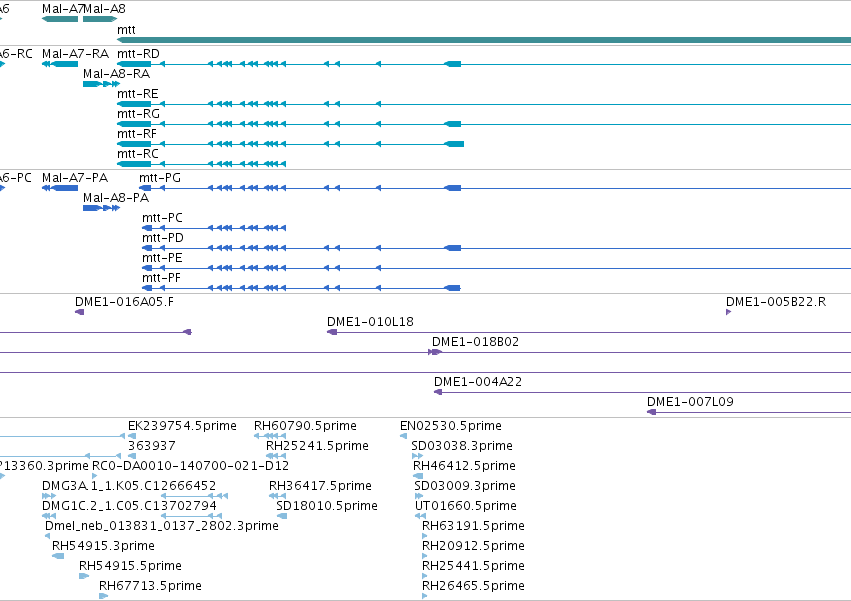Select RH36417.5prime EST label
This screenshot has width=851, height=601.
click(321, 486)
